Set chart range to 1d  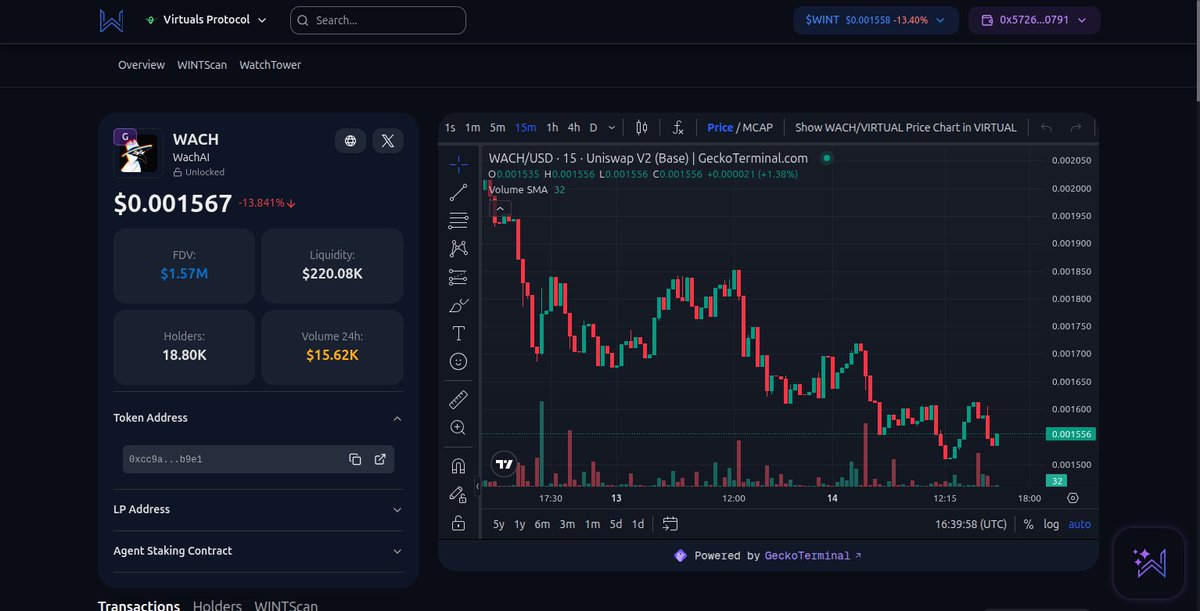tap(638, 524)
